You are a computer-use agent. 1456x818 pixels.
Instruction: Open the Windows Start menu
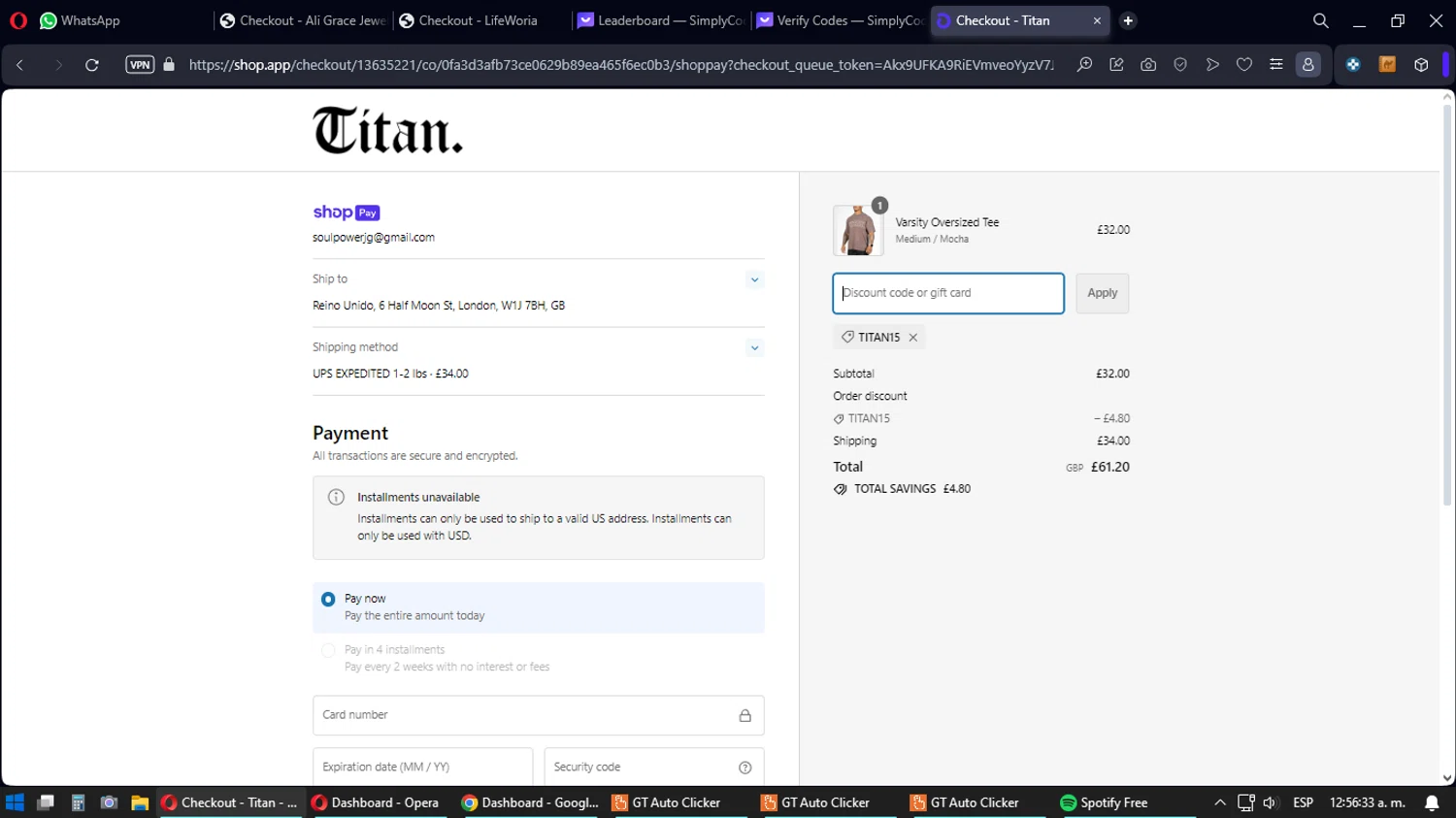15,802
